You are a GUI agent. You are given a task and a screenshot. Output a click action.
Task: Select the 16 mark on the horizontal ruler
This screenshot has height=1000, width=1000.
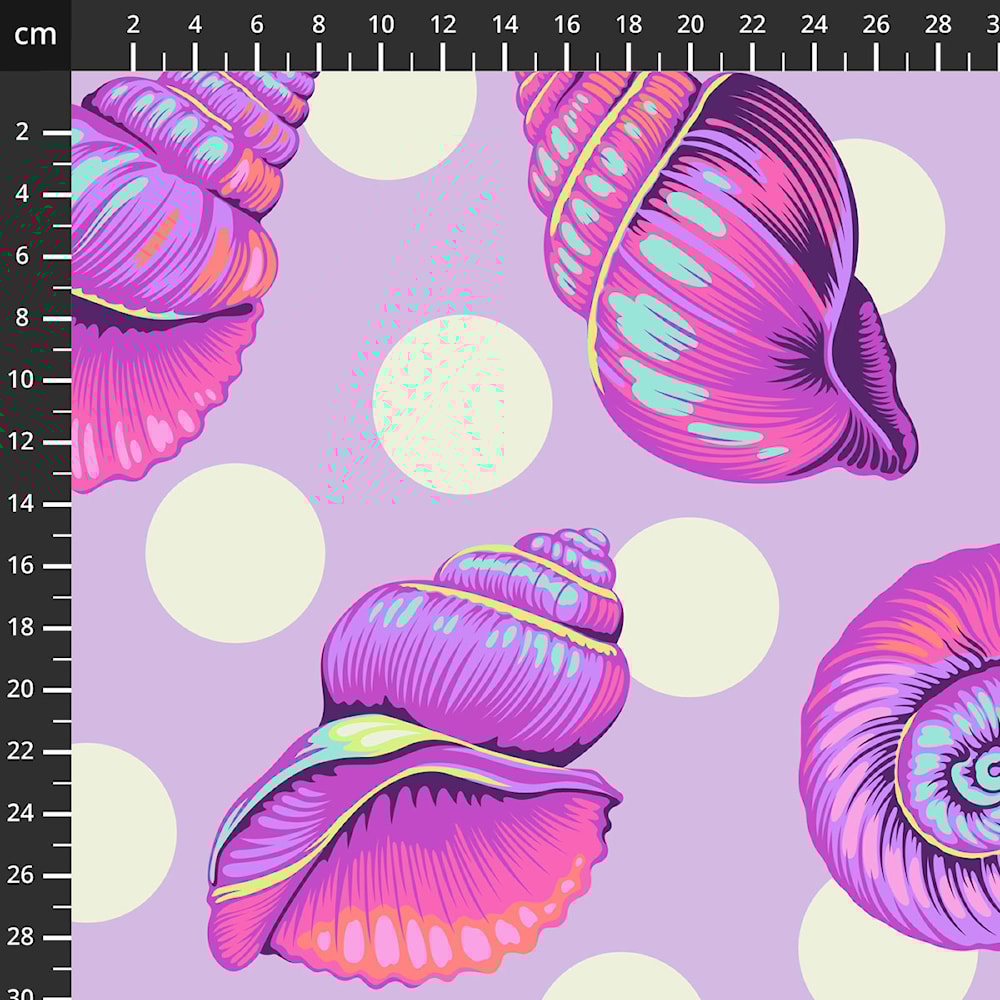pos(567,26)
